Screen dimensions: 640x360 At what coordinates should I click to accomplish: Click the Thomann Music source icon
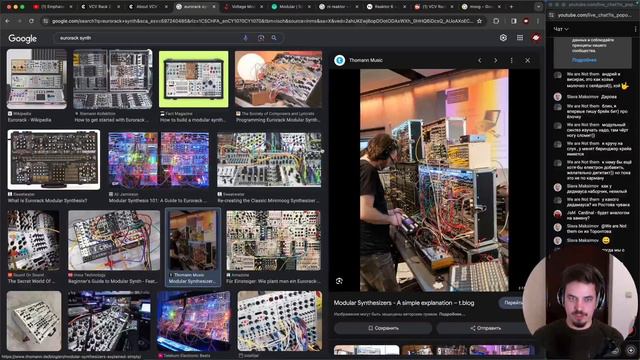[340, 60]
